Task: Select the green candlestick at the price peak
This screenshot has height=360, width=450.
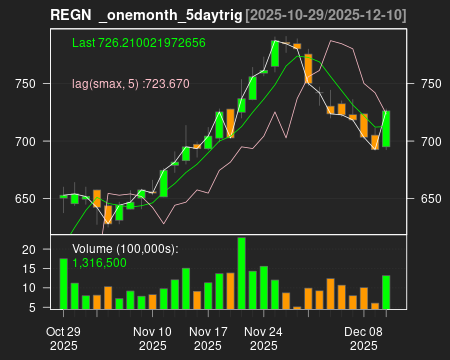Action: pyautogui.click(x=275, y=53)
